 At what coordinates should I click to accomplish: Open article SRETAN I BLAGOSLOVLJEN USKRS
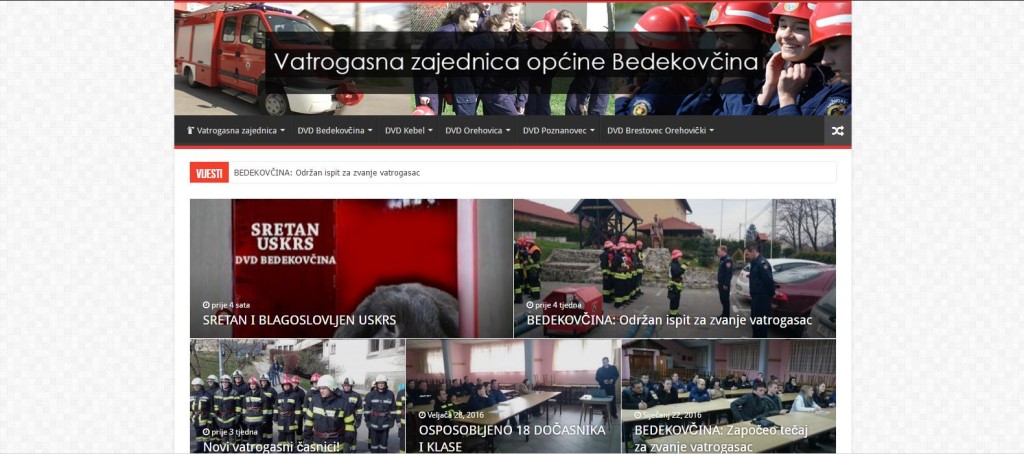[x=299, y=321]
